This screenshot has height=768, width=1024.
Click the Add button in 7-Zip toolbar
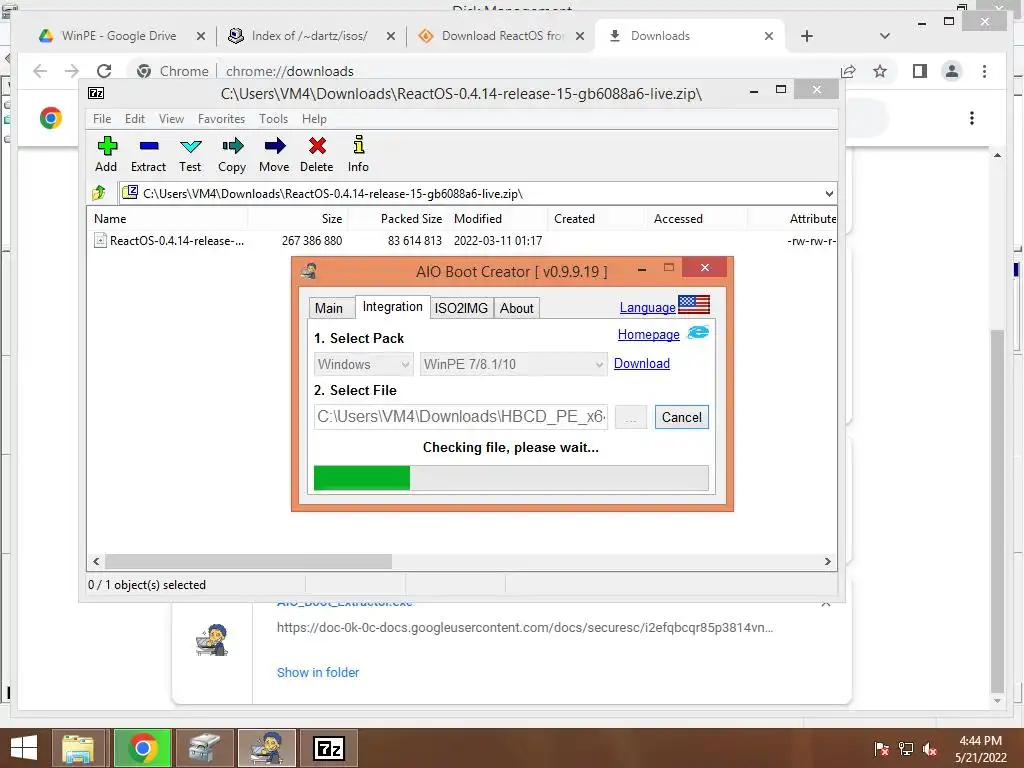106,154
